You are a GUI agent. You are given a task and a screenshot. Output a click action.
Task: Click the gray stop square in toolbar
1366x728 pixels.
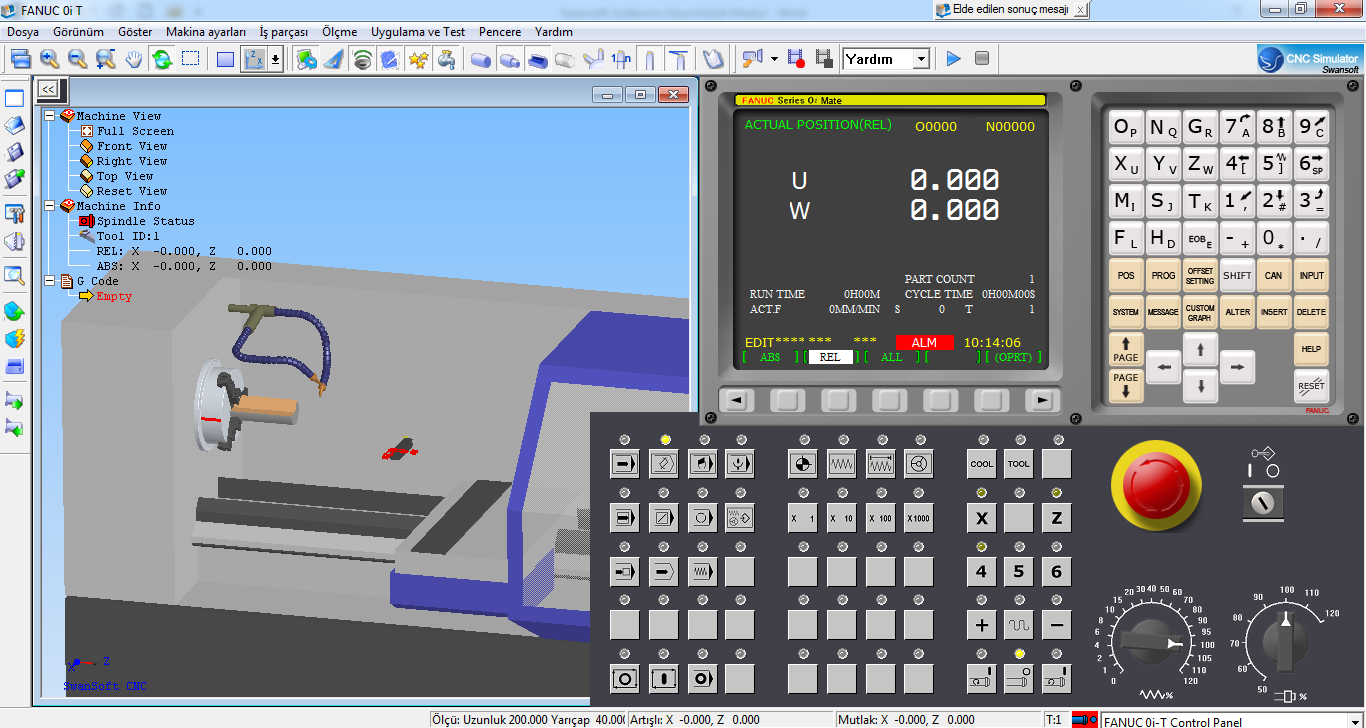tap(982, 59)
